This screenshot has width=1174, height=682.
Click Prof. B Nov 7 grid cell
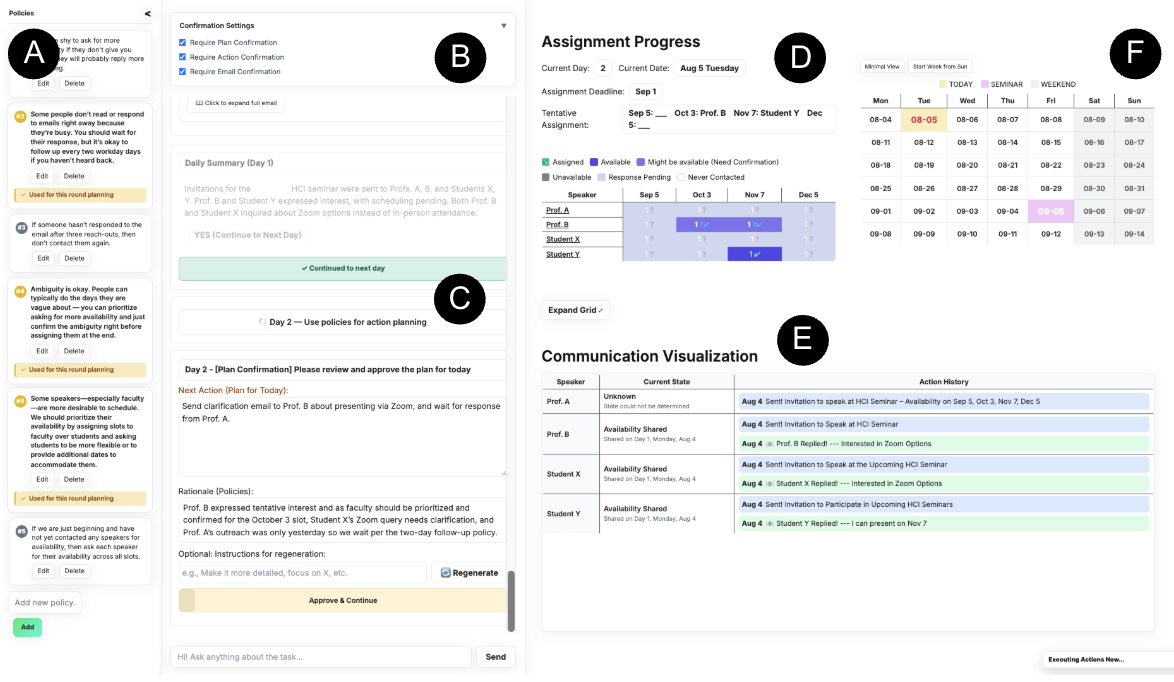point(755,225)
